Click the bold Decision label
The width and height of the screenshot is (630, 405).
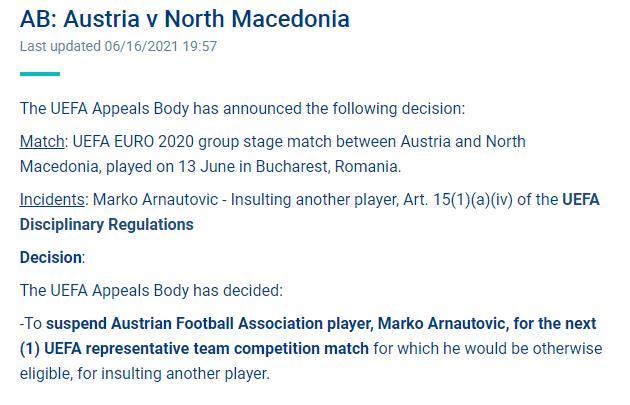tap(51, 258)
